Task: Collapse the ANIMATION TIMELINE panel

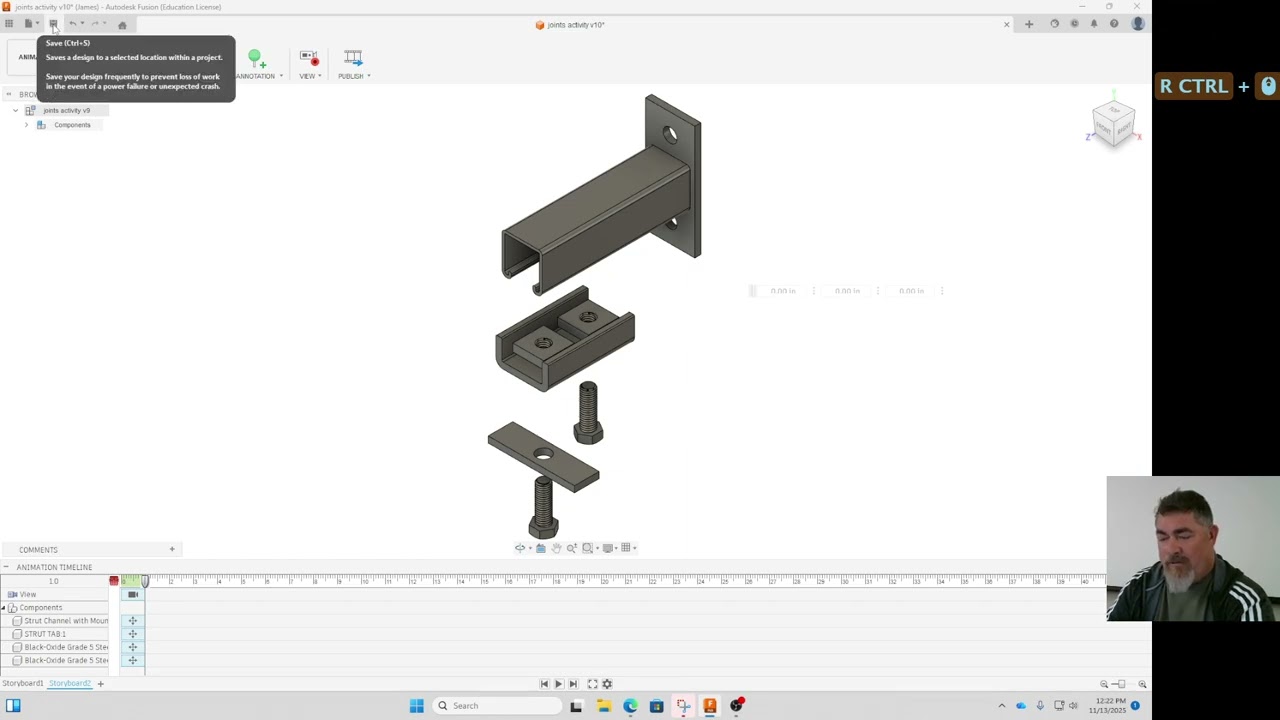Action: [x=6, y=567]
